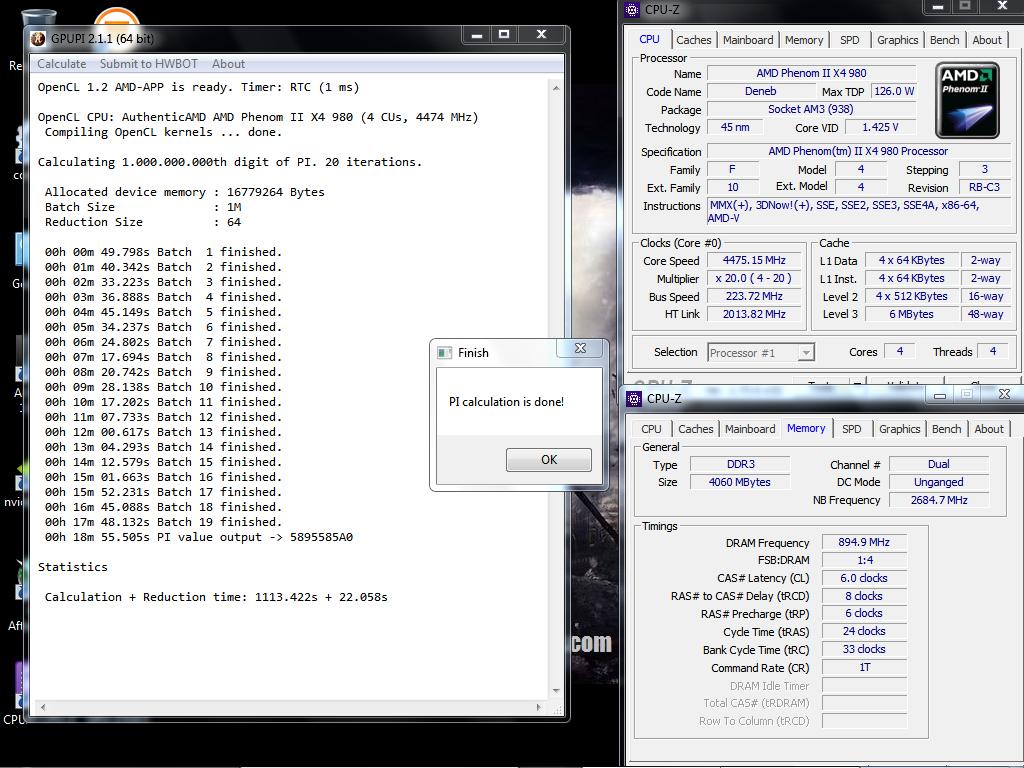Open SPD tab in top CPU-Z window

point(850,40)
